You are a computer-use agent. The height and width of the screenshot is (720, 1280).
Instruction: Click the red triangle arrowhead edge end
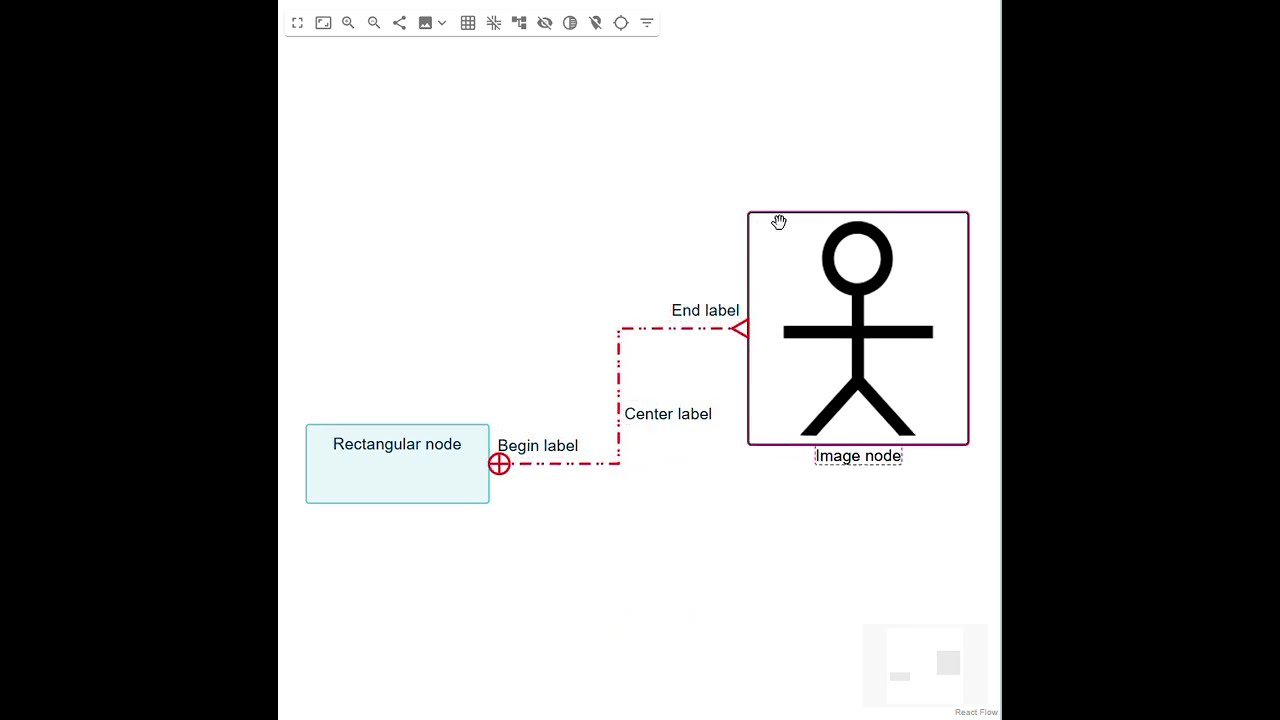pyautogui.click(x=739, y=328)
